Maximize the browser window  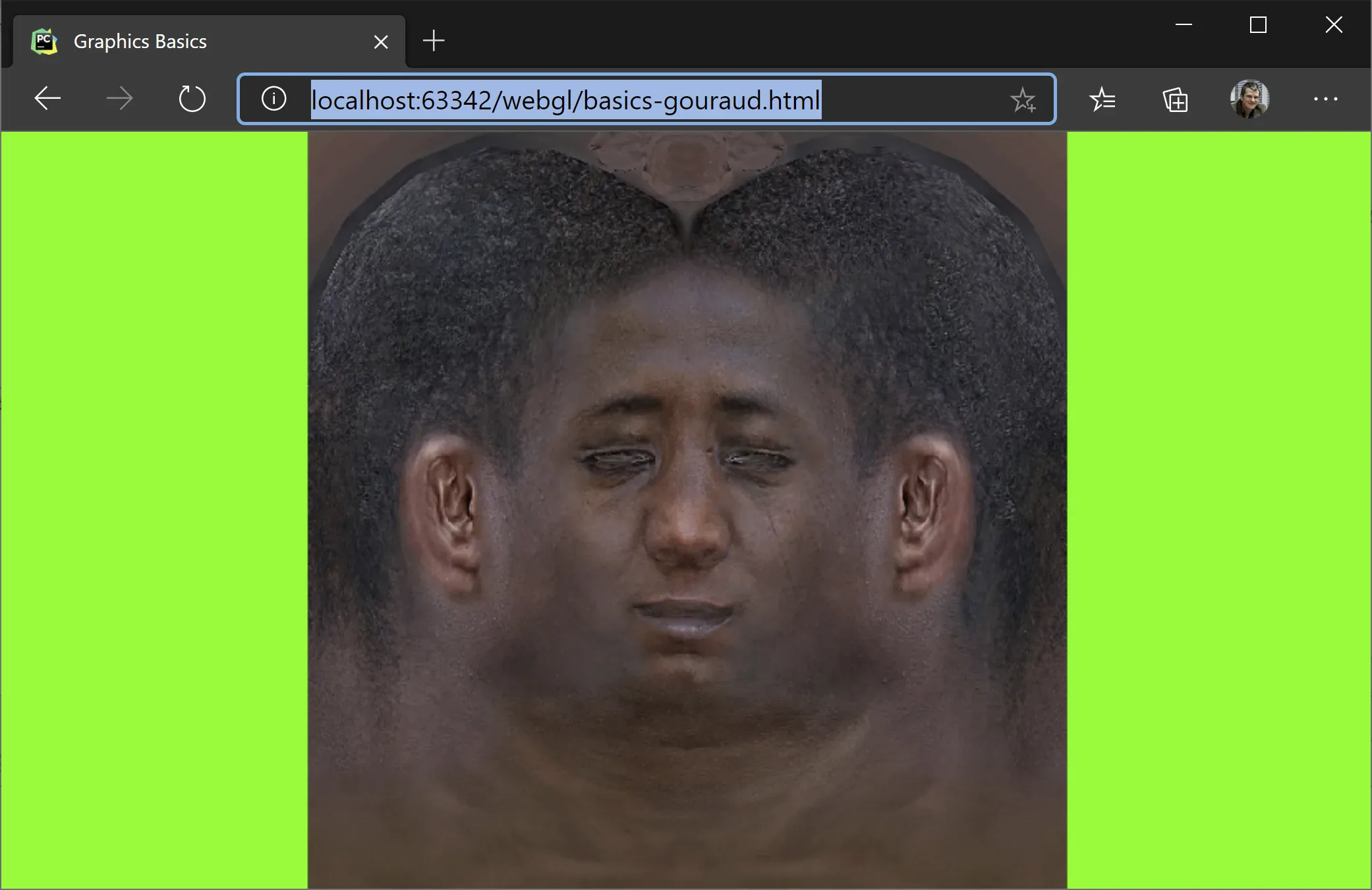tap(1258, 25)
